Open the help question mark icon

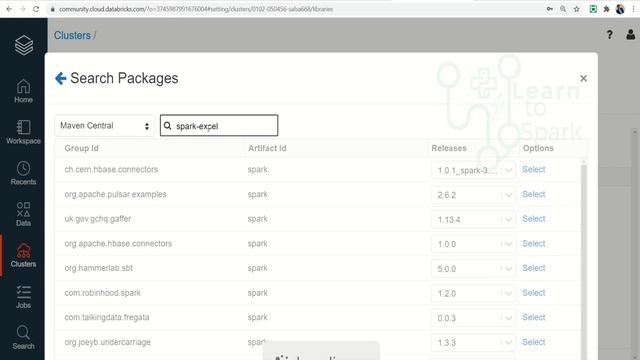pyautogui.click(x=609, y=35)
